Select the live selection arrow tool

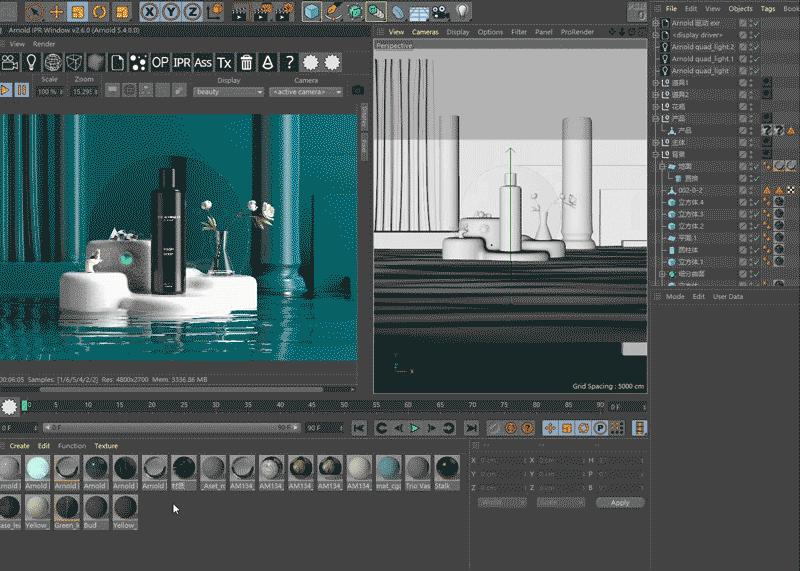click(x=34, y=11)
